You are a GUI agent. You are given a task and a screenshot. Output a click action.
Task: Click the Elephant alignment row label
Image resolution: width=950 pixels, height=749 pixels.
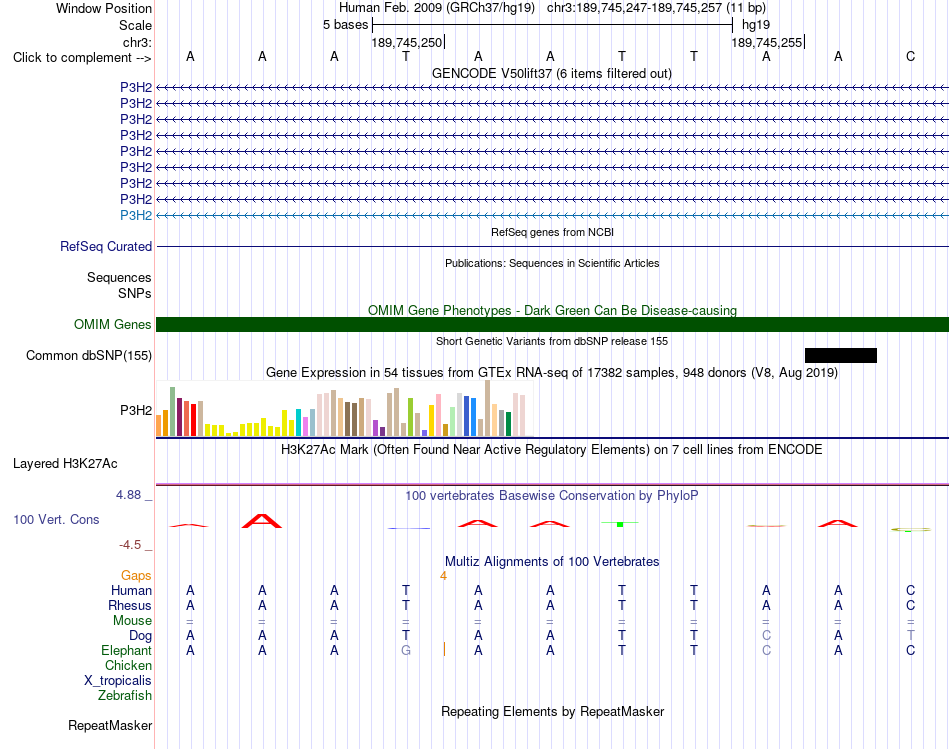[x=126, y=650]
